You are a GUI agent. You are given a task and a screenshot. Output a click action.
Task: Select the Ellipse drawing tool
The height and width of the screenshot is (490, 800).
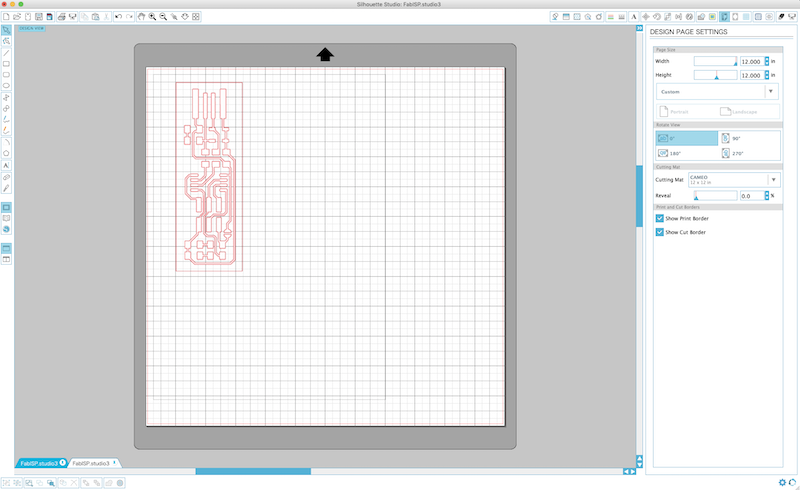coord(6,86)
